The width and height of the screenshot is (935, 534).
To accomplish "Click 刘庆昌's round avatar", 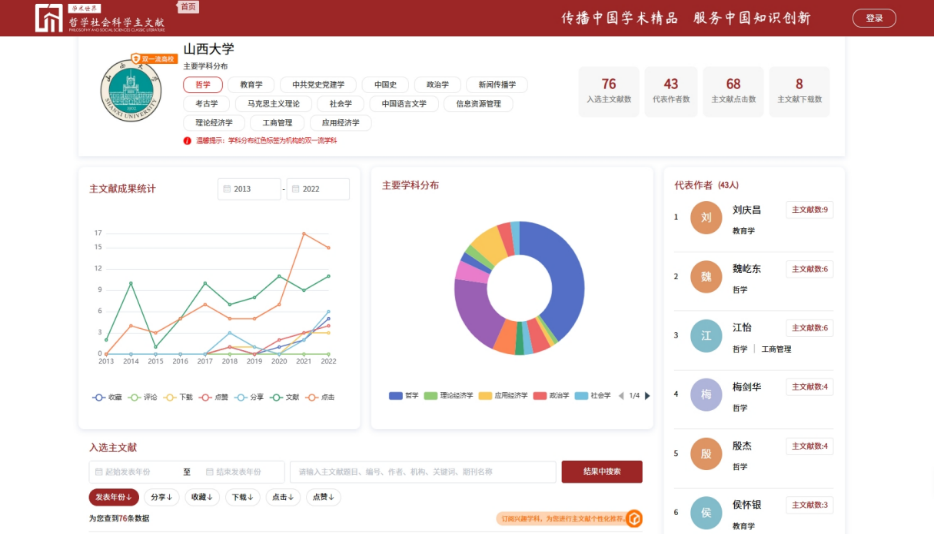I will (705, 217).
